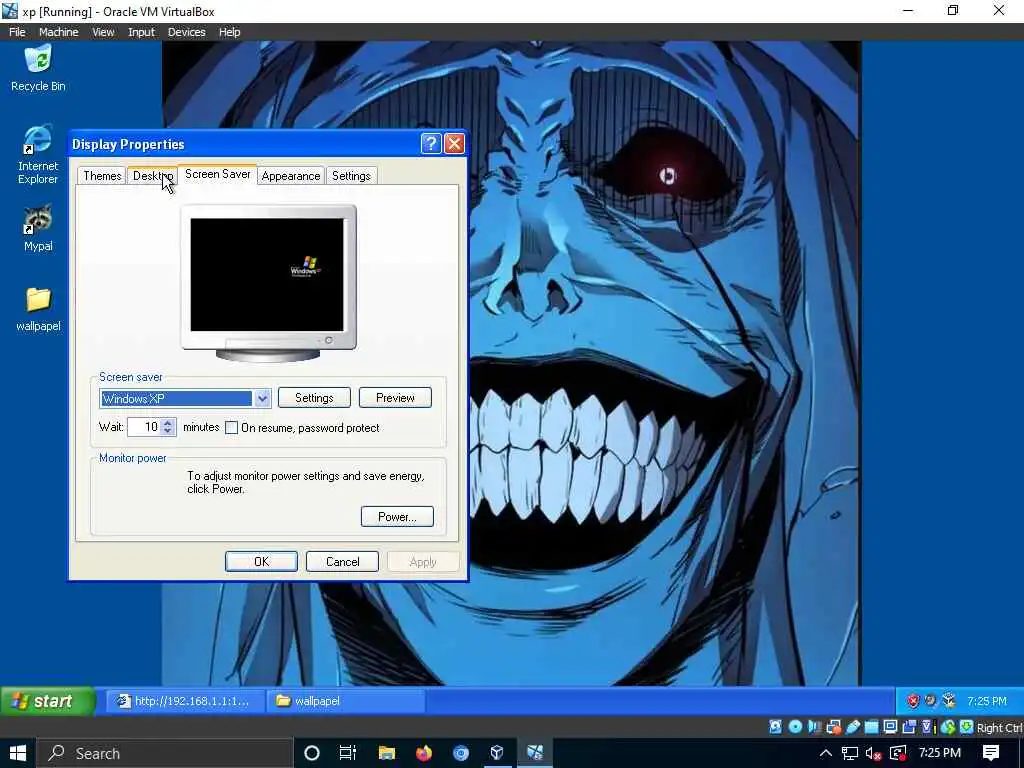Click into the Wait minutes field
Viewport: 1024px width, 768px height.
(x=144, y=427)
